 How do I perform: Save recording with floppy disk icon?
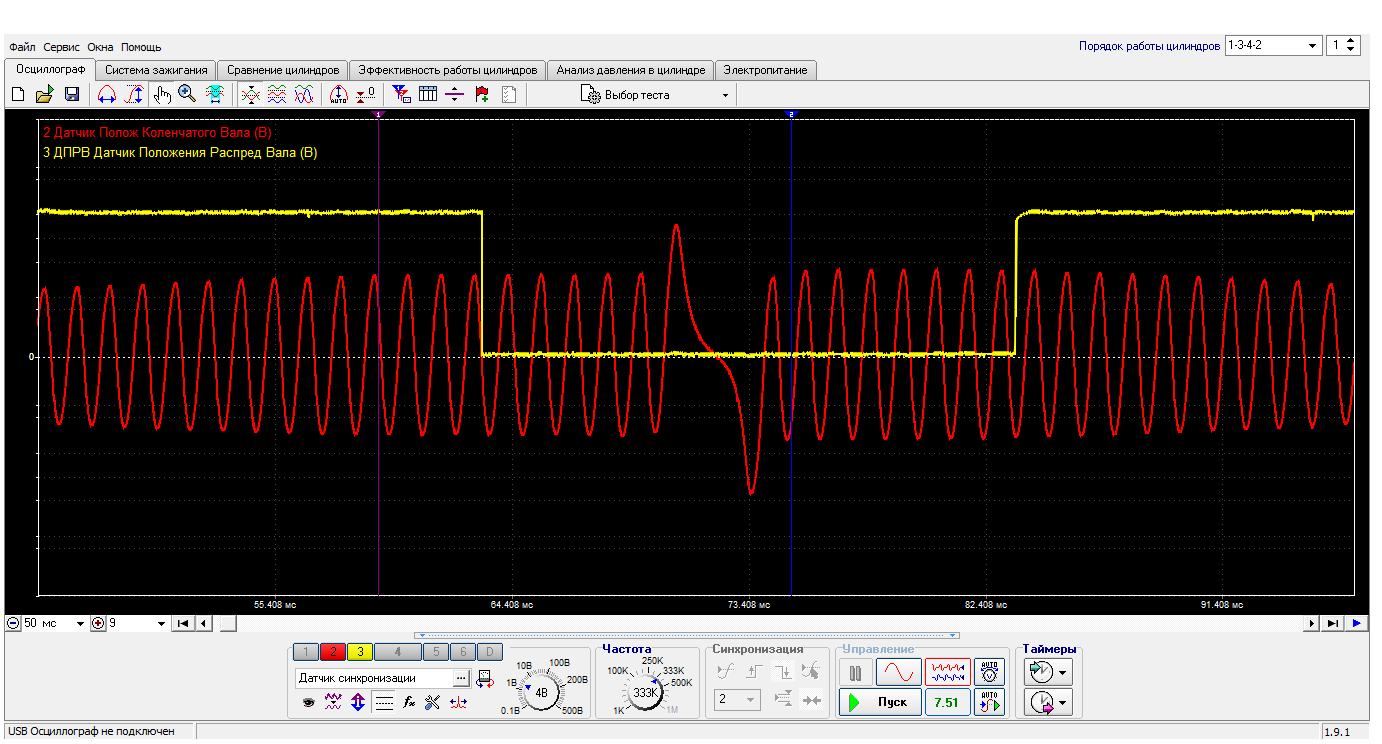point(72,94)
